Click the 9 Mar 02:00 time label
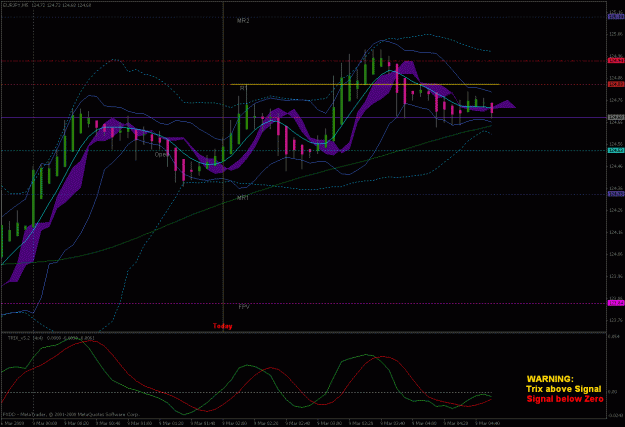 (x=233, y=423)
